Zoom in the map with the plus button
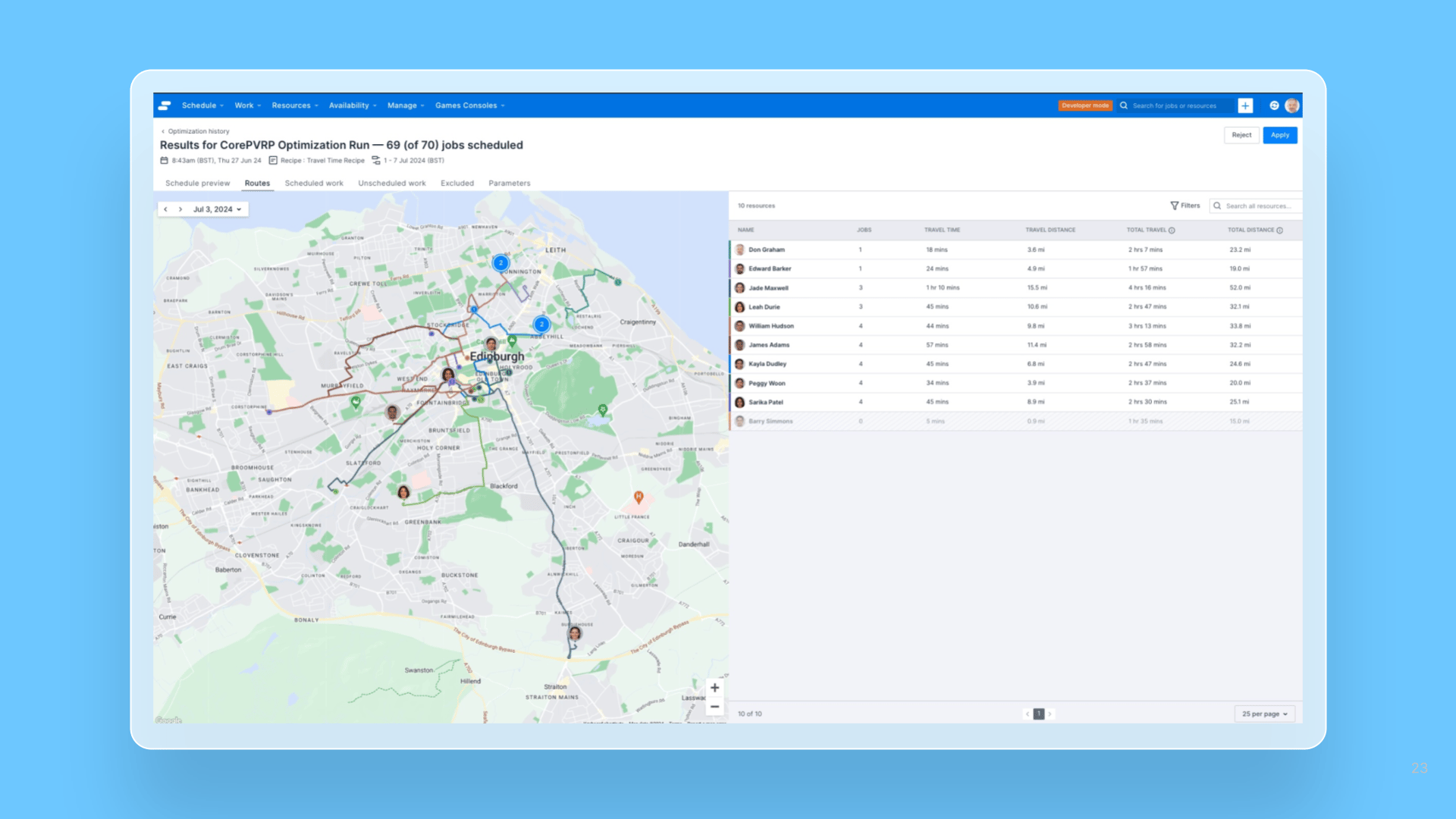The width and height of the screenshot is (1456, 819). click(714, 688)
